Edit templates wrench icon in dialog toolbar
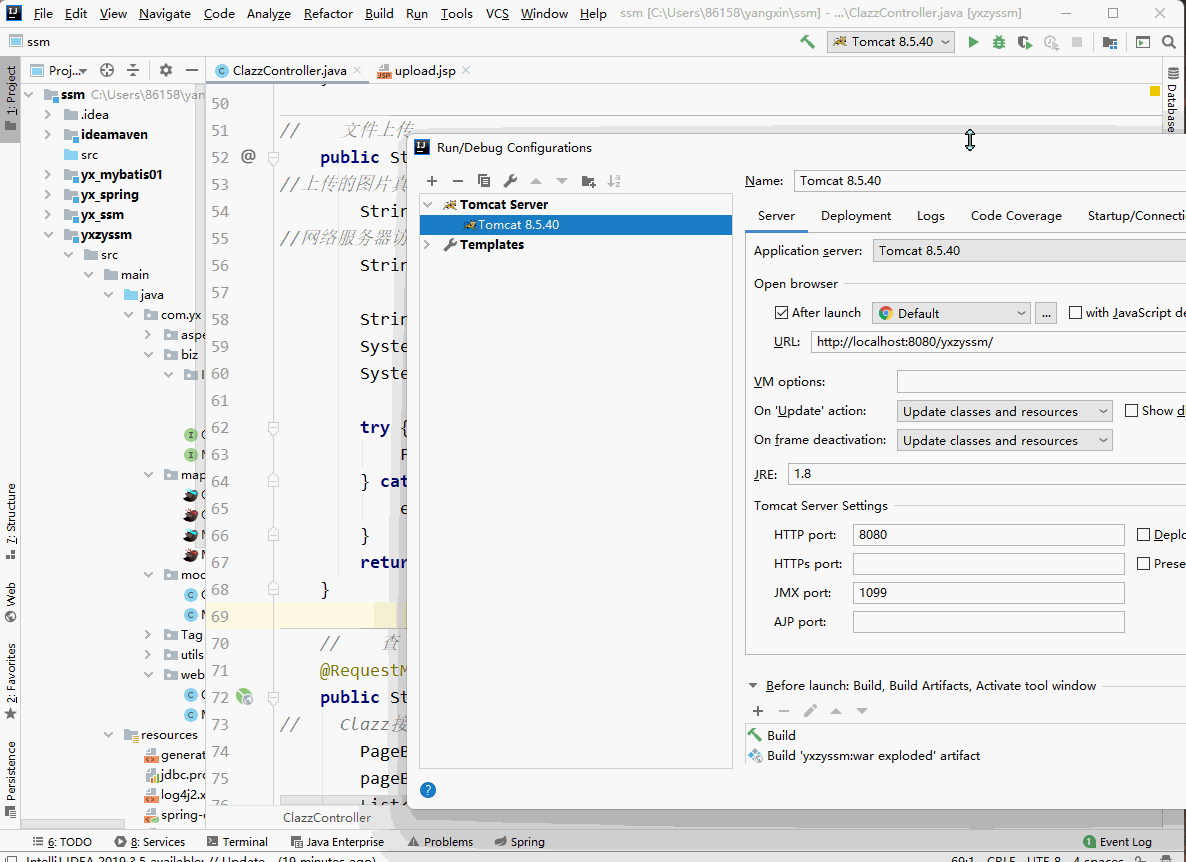This screenshot has height=862, width=1186. coord(510,181)
